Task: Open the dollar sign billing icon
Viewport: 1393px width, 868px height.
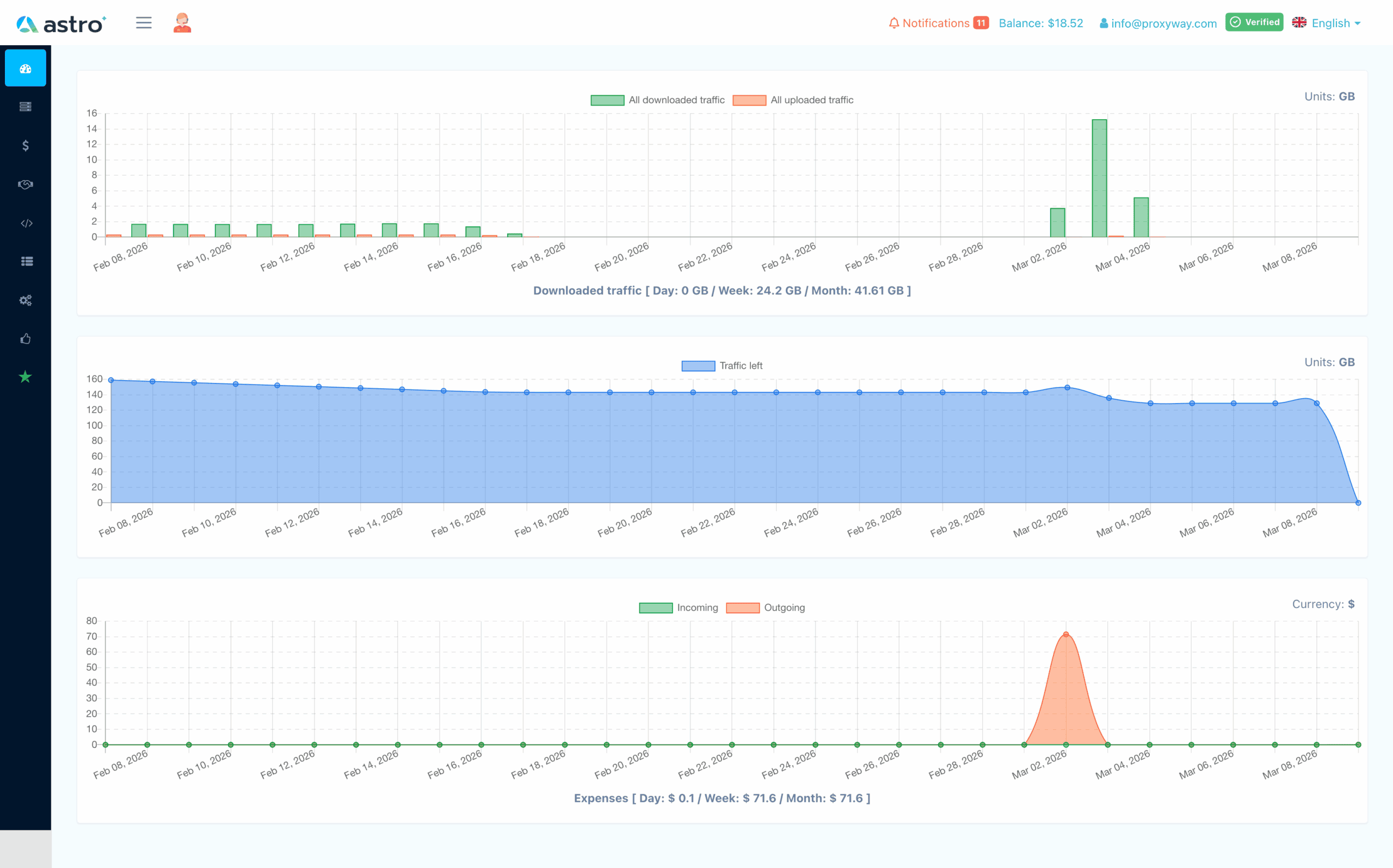Action: point(25,146)
